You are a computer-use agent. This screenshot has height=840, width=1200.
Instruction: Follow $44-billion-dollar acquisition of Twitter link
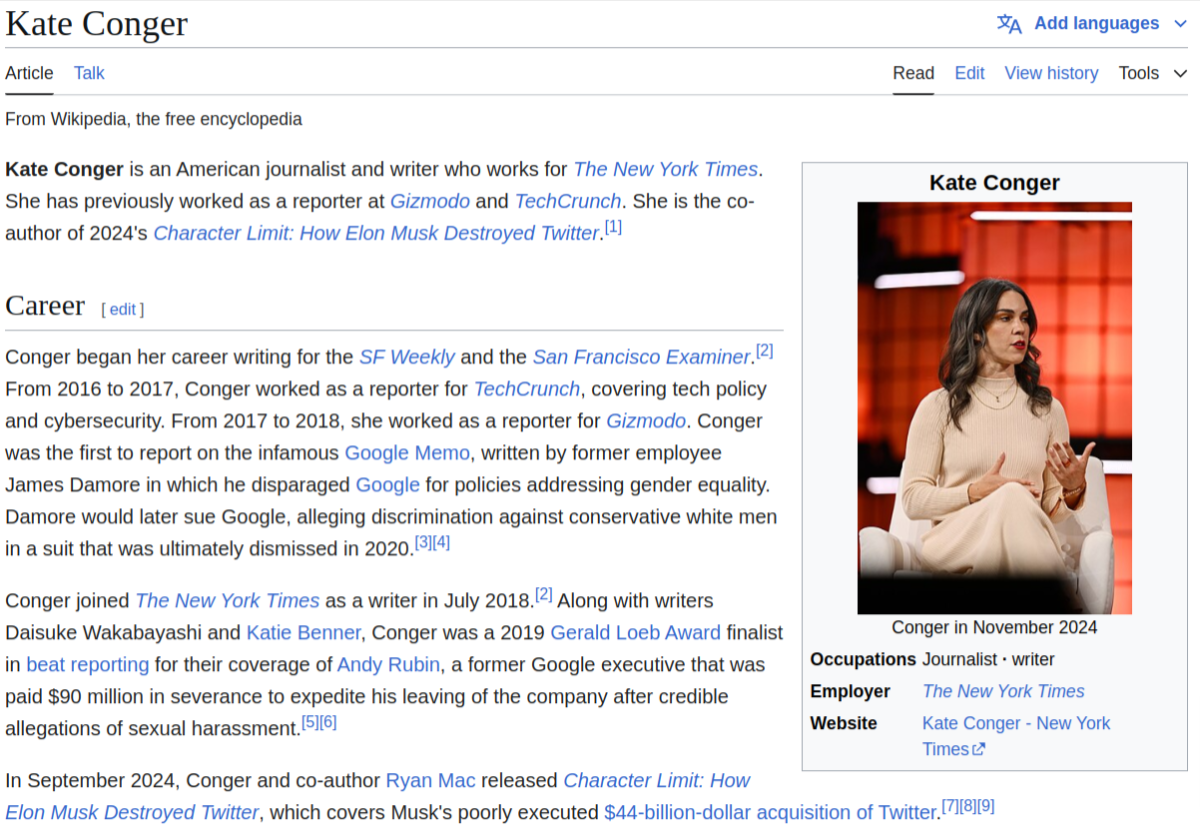772,813
